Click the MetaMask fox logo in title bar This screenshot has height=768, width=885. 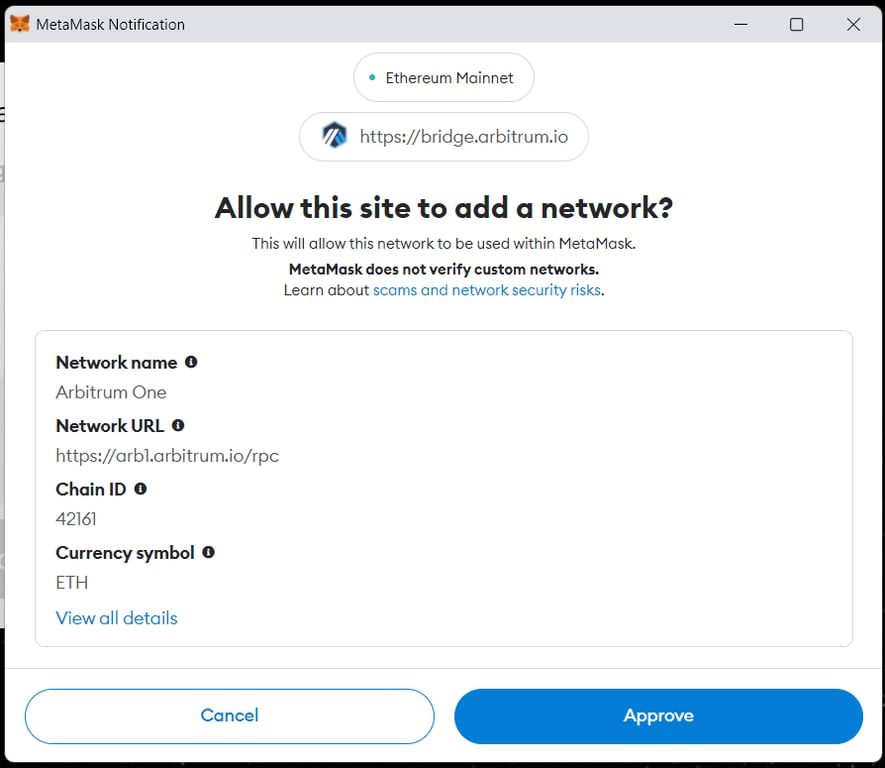click(x=18, y=23)
